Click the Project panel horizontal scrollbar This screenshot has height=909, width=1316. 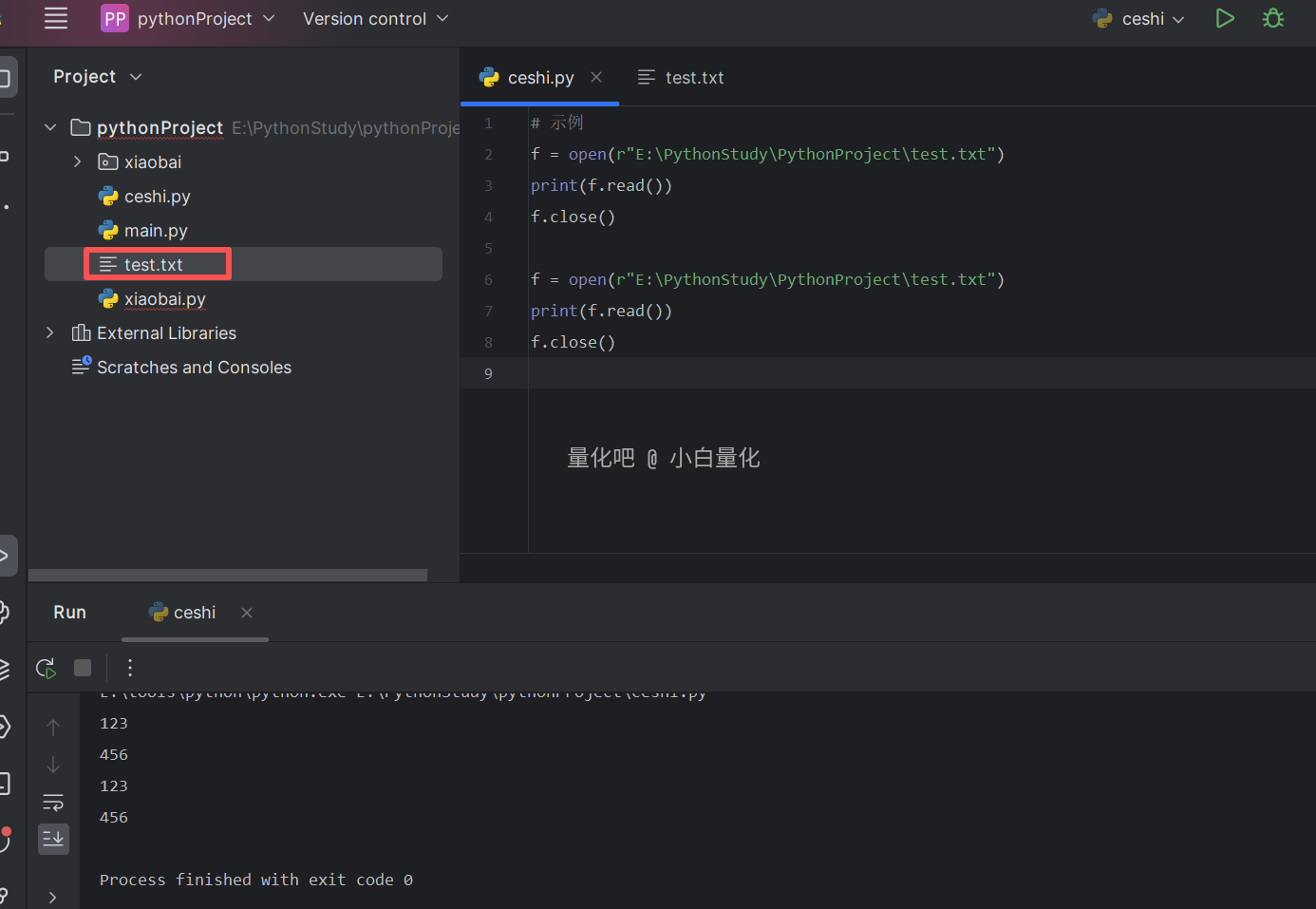tap(228, 575)
